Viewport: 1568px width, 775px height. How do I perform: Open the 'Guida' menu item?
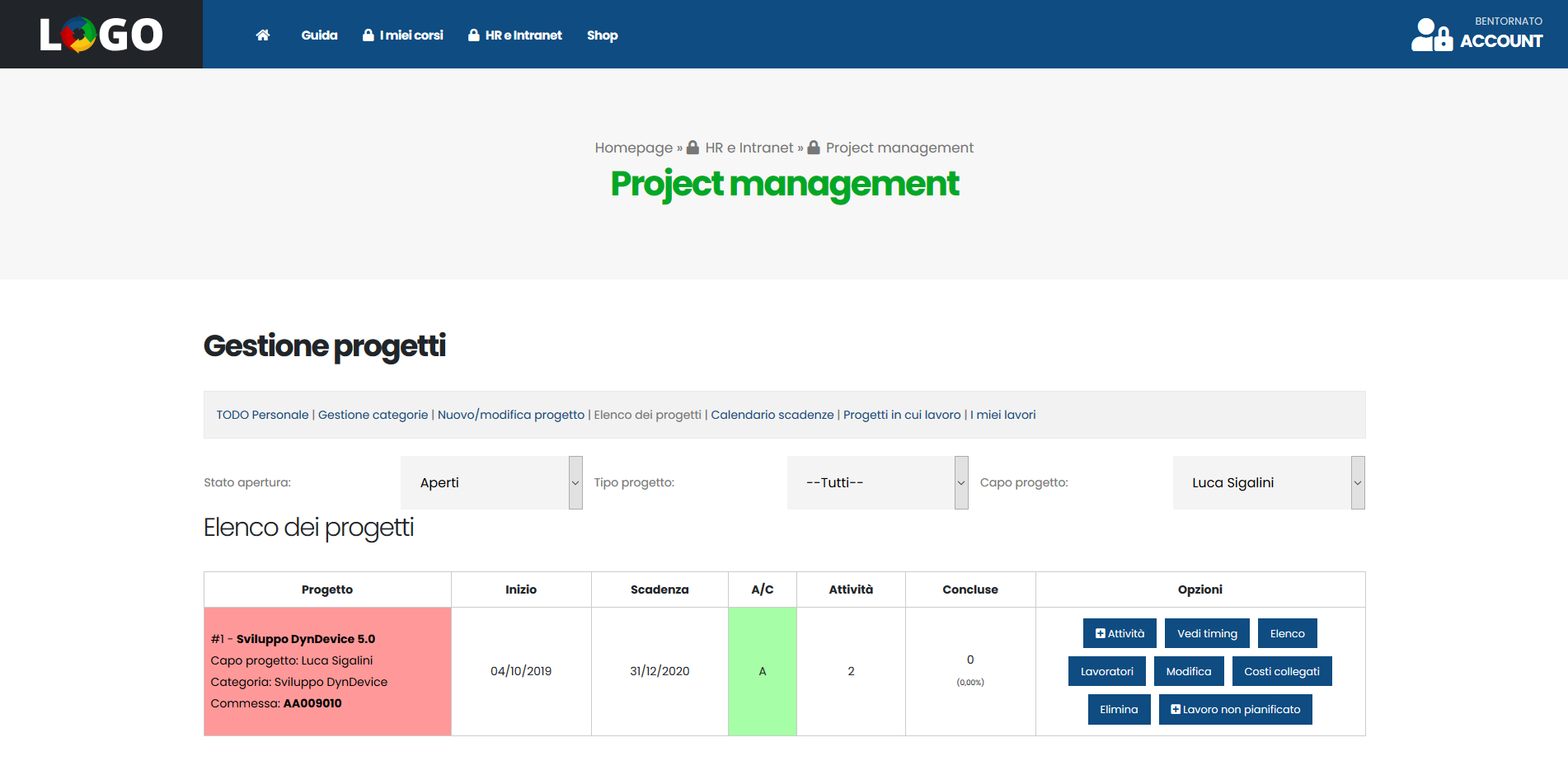[x=319, y=35]
